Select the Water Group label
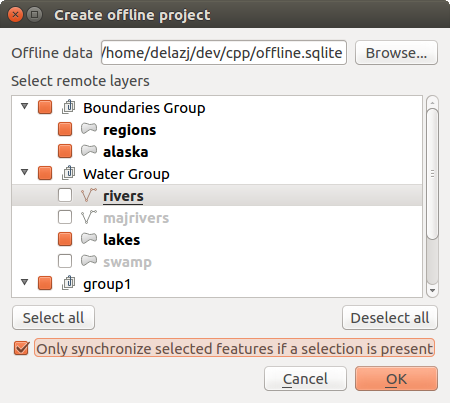The image size is (450, 403). click(126, 174)
